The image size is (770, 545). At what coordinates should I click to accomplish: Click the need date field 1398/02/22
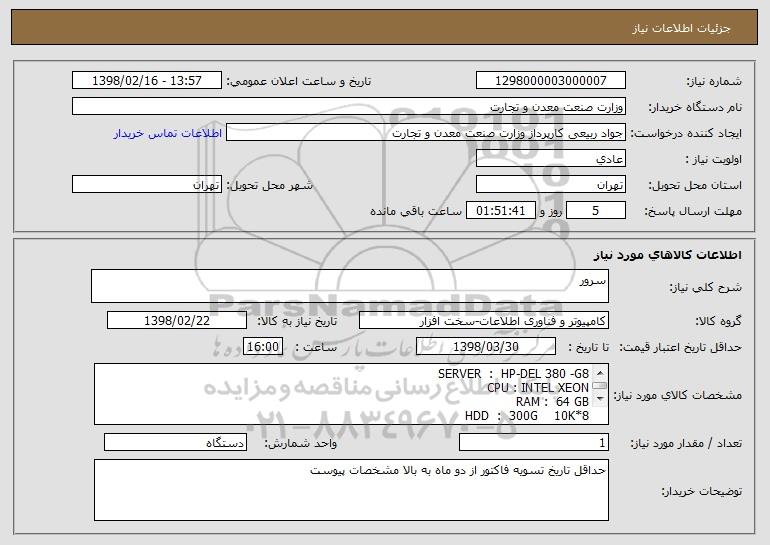coord(177,320)
